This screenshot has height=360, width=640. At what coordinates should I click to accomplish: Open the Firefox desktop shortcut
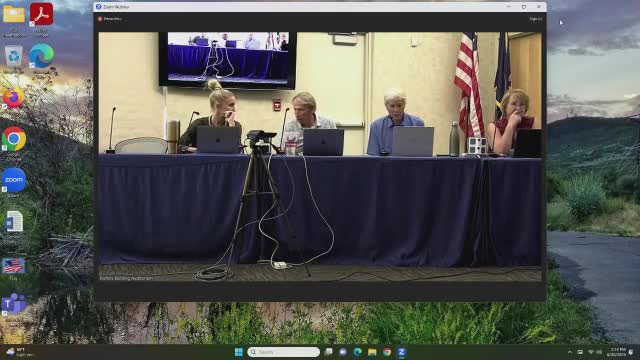coord(13,98)
